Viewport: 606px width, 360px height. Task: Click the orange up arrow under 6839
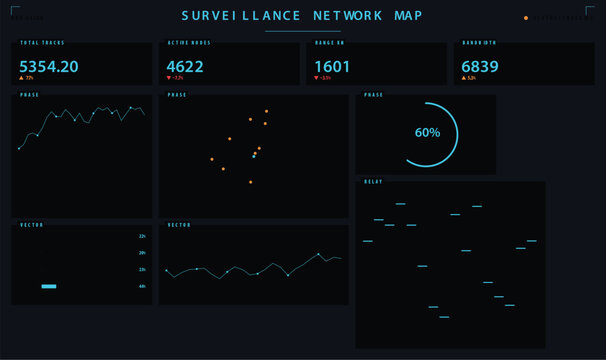coord(464,78)
